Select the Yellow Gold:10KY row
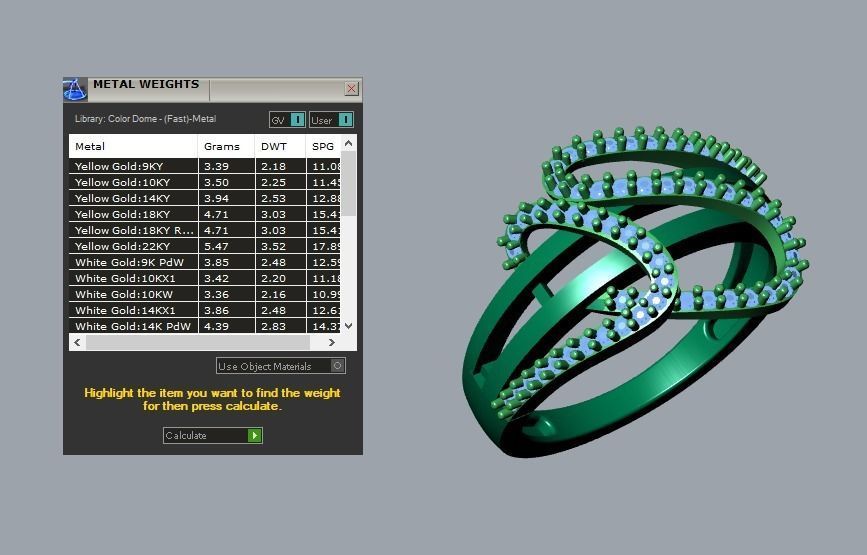Viewport: 867px width, 555px height. 205,182
